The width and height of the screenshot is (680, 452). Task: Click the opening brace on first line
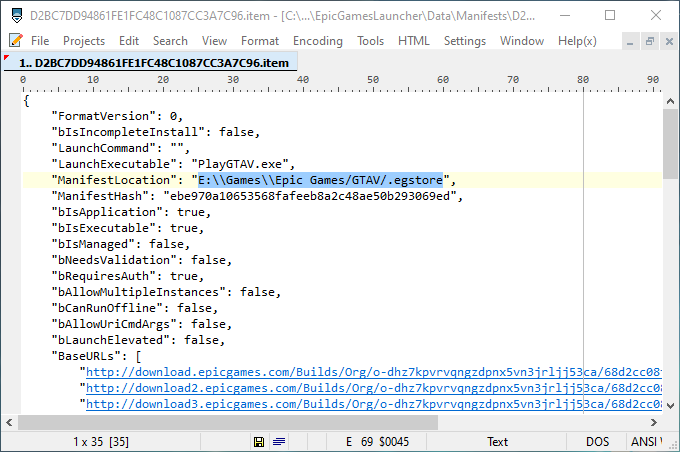[x=26, y=101]
